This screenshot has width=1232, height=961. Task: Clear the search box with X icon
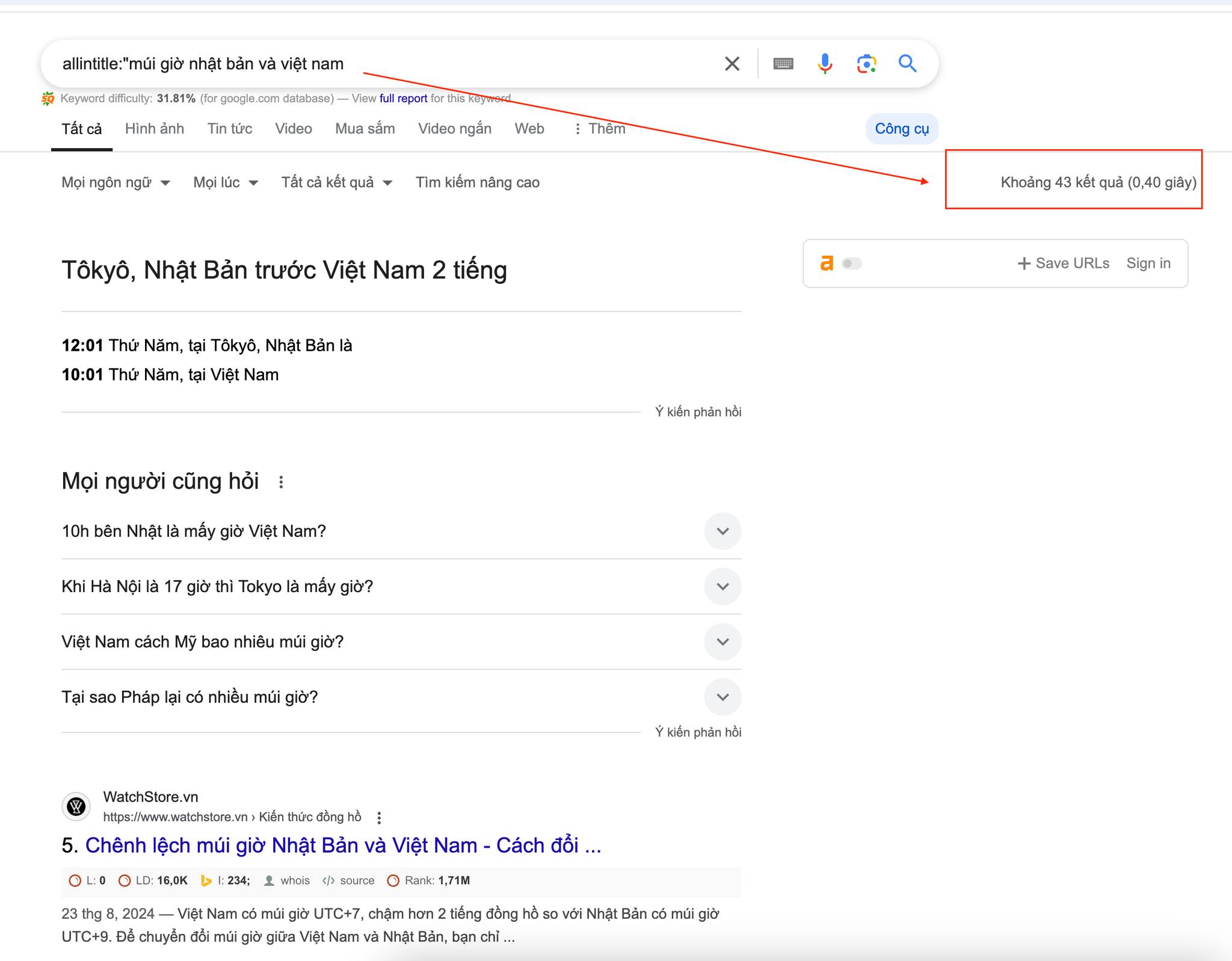click(x=731, y=64)
